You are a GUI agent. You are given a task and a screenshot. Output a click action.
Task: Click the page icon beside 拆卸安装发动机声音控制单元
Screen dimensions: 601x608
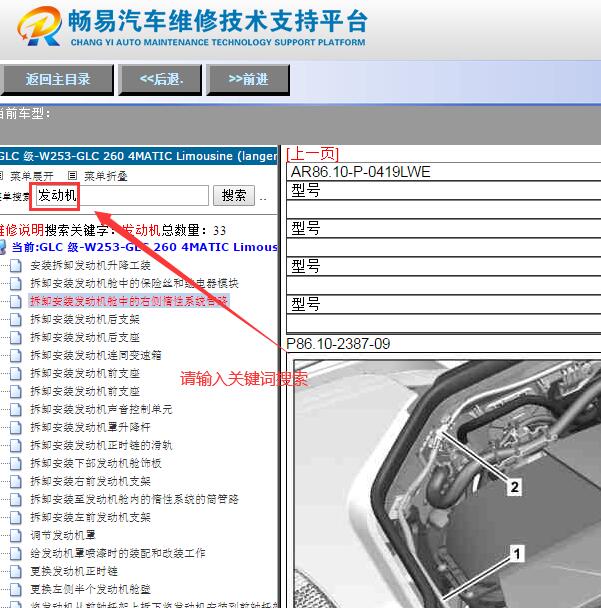[16, 409]
